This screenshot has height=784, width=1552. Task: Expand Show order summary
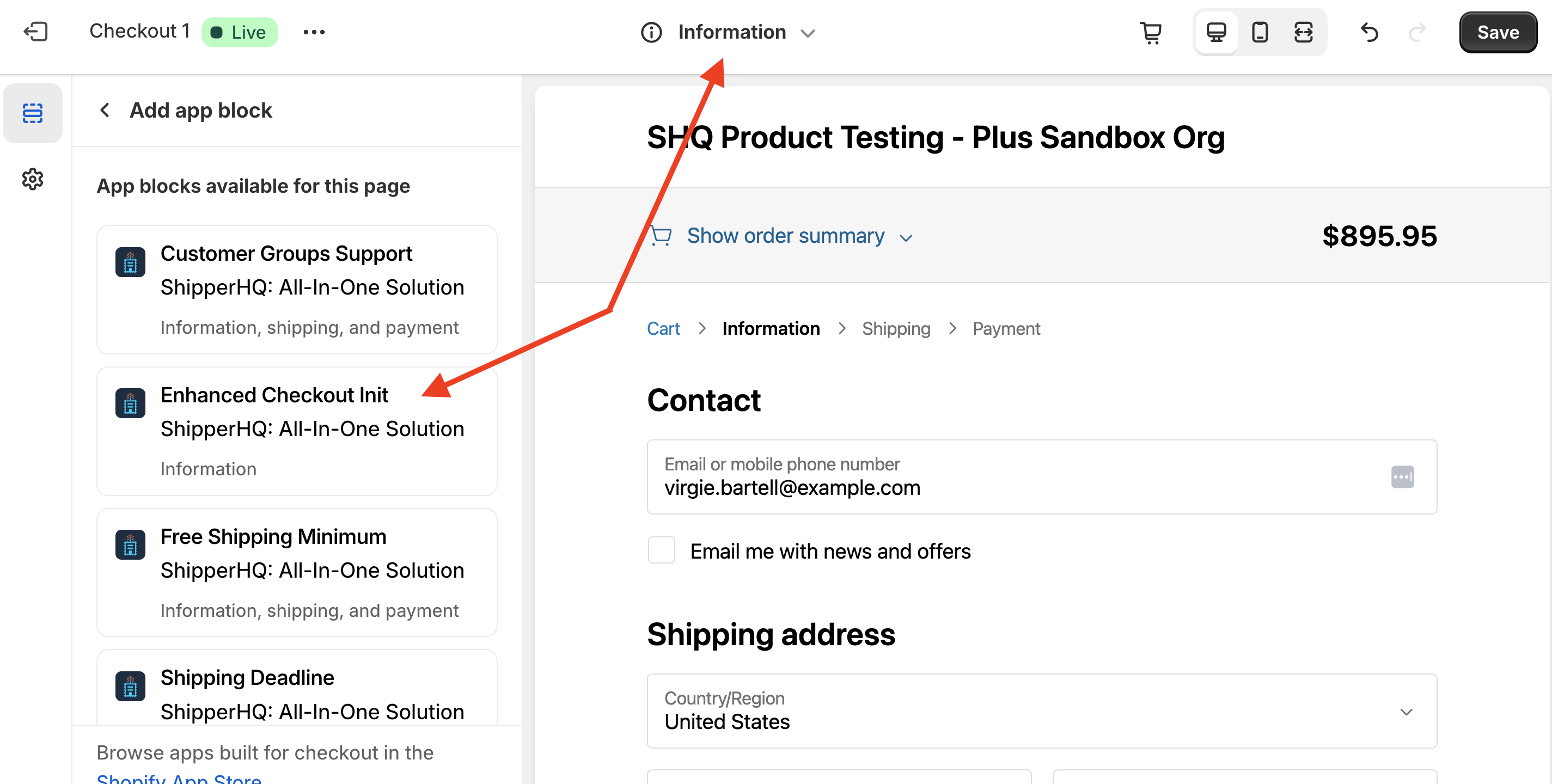coord(785,235)
